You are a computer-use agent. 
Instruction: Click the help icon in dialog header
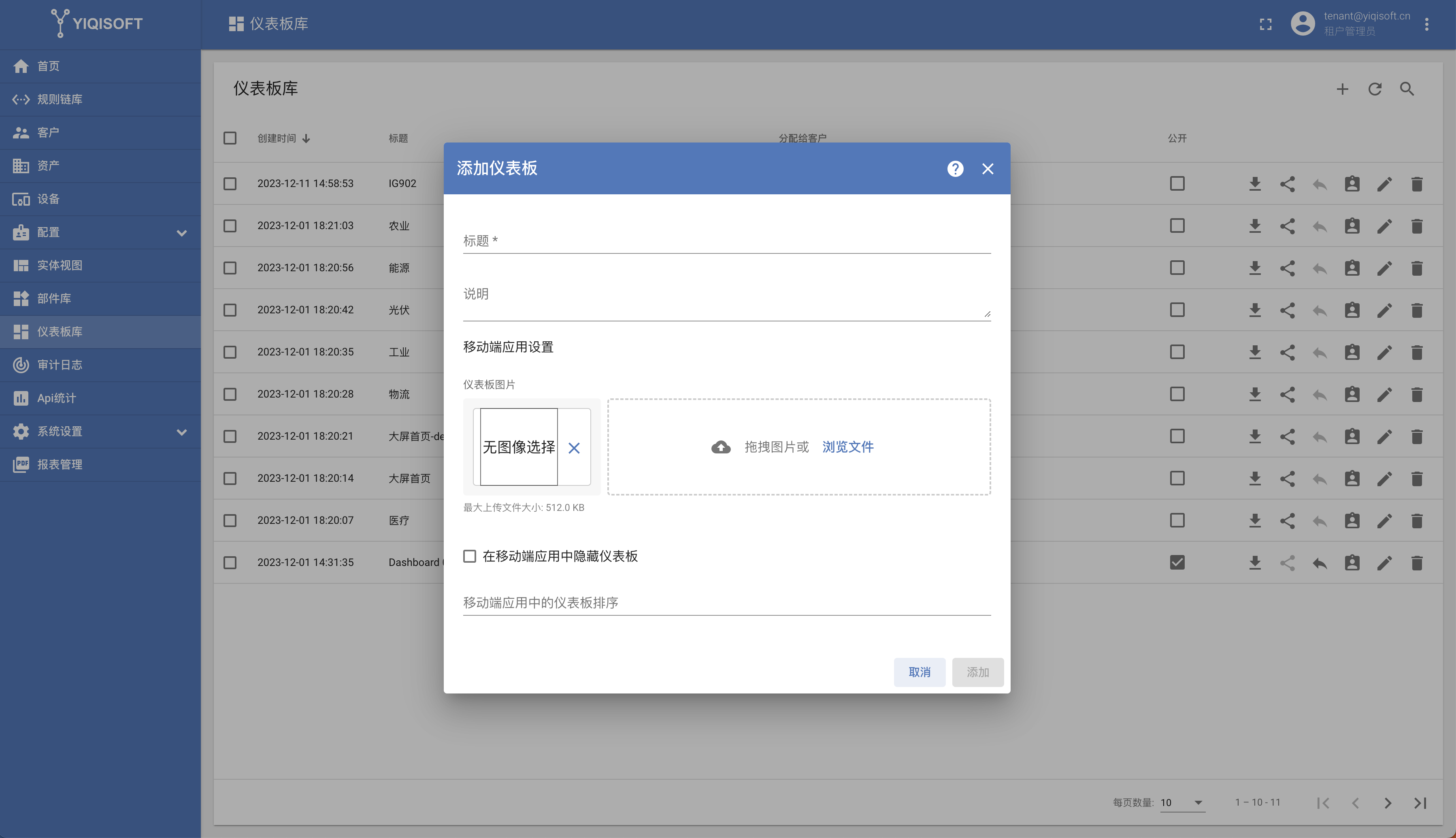point(955,169)
